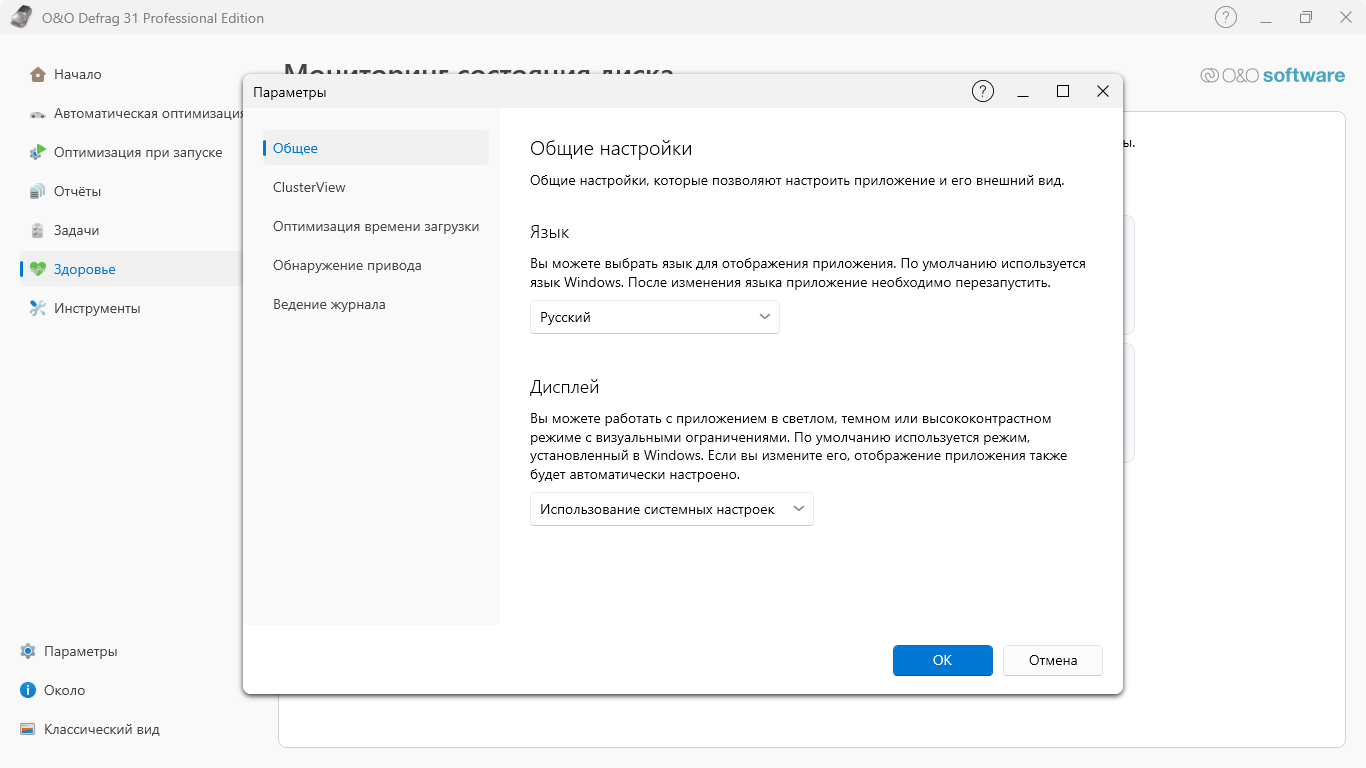Viewport: 1366px width, 768px height.
Task: Open Ведение журнала settings
Action: point(376,304)
